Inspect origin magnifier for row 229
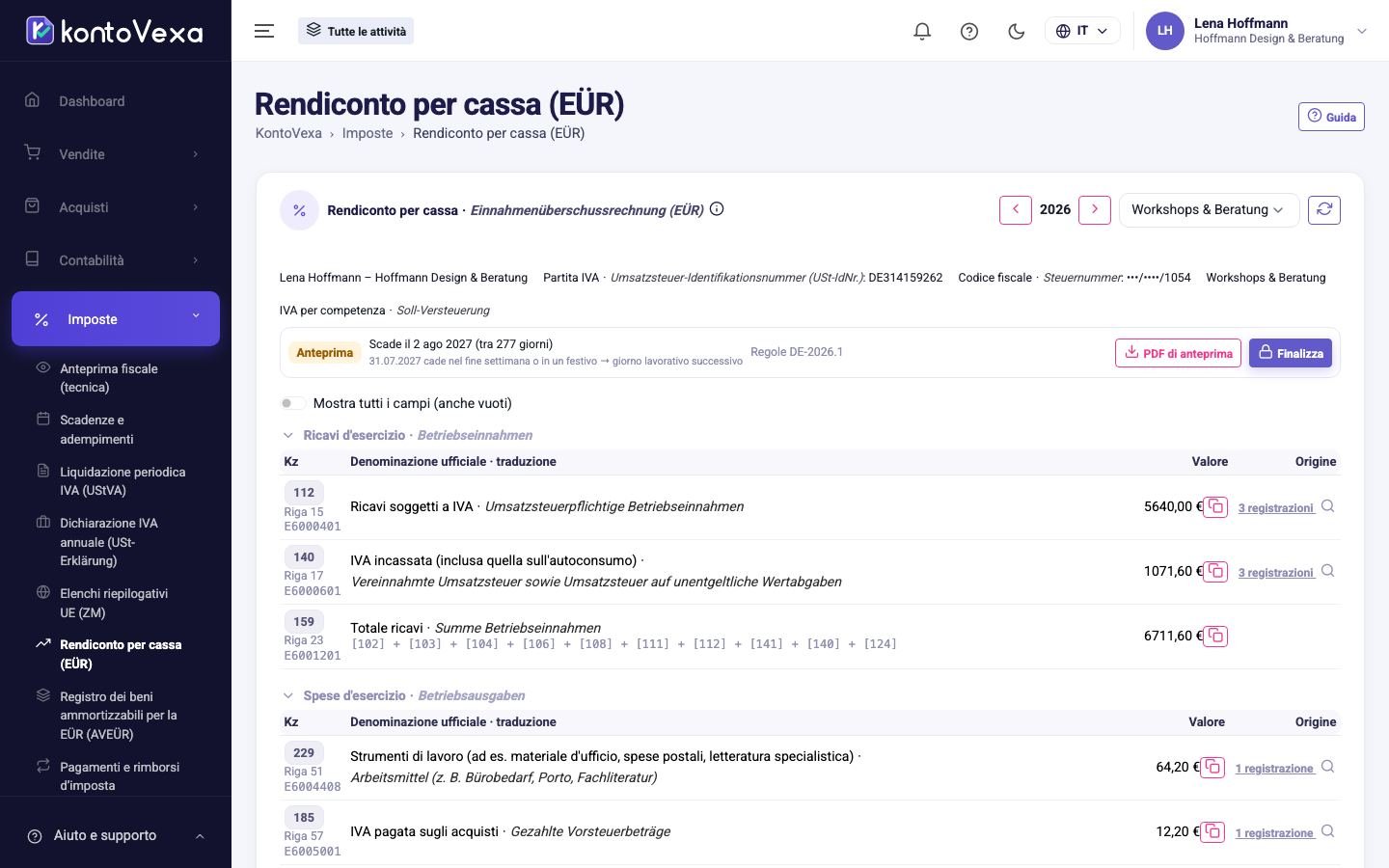The image size is (1389, 868). point(1328,767)
